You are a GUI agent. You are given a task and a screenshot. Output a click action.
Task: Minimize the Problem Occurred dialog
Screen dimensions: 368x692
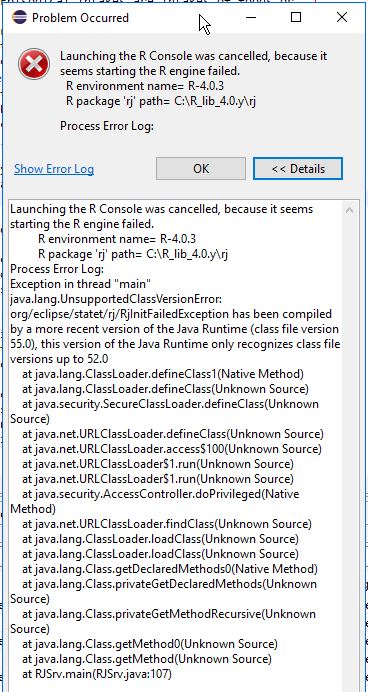click(251, 18)
